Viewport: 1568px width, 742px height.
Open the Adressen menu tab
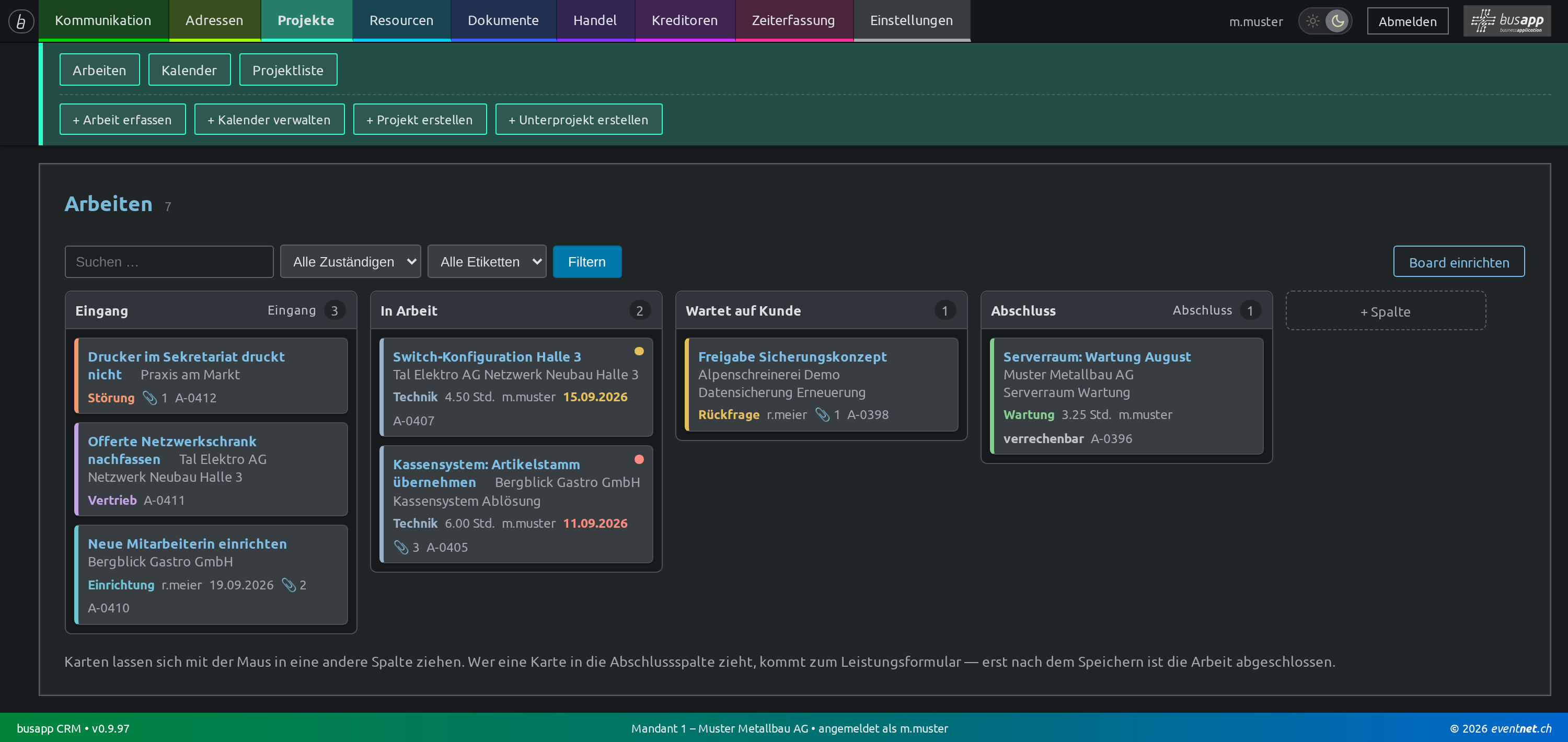click(214, 21)
